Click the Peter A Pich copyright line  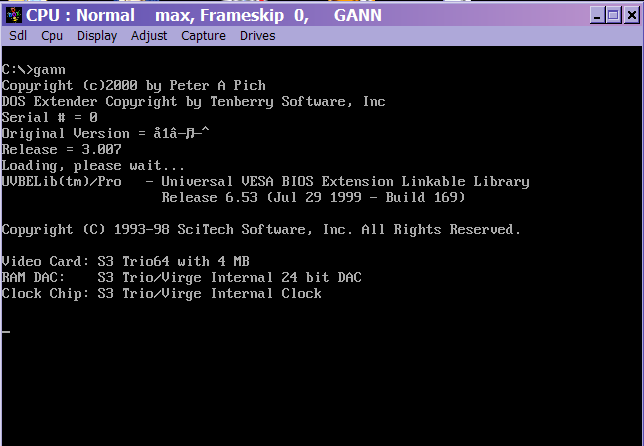tap(133, 86)
